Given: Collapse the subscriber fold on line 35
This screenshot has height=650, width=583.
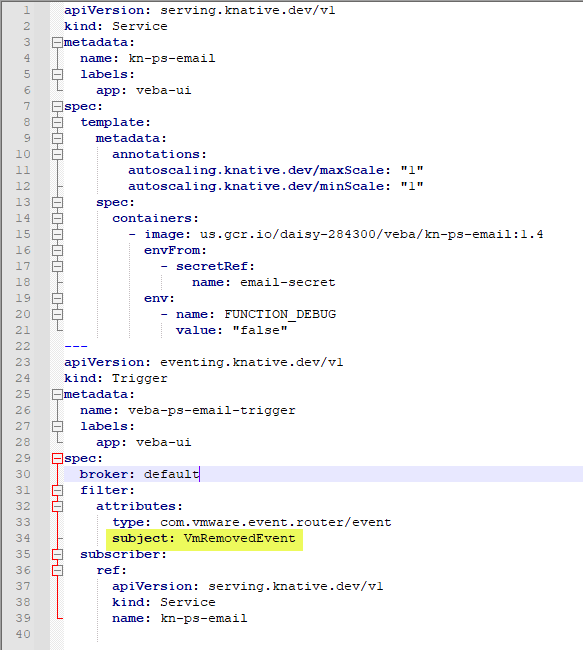Looking at the screenshot, I should coord(58,555).
